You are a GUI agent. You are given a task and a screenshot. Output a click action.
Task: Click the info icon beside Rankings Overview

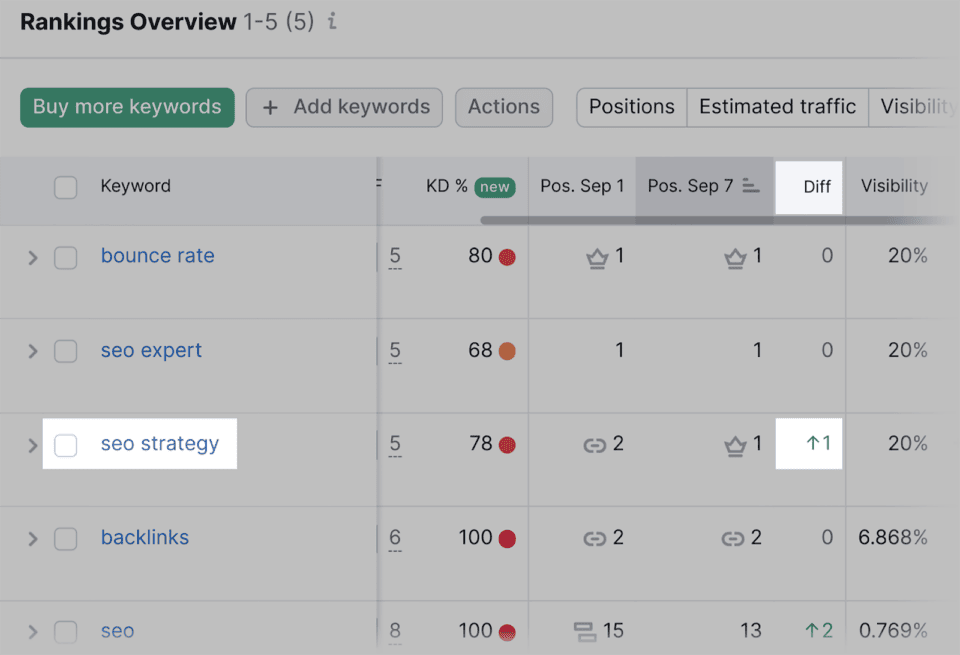[332, 22]
